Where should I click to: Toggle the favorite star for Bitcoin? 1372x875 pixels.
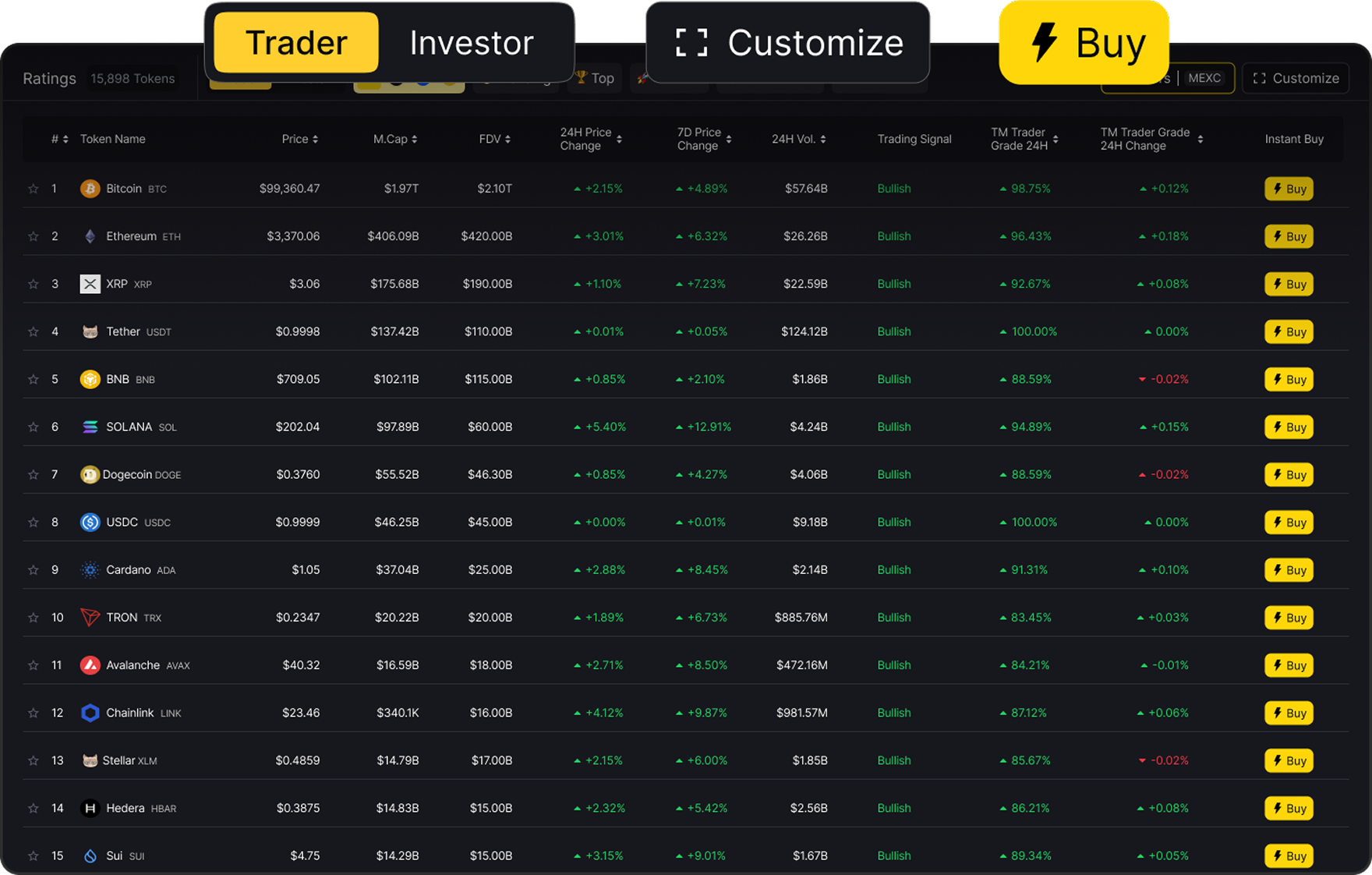pyautogui.click(x=34, y=189)
